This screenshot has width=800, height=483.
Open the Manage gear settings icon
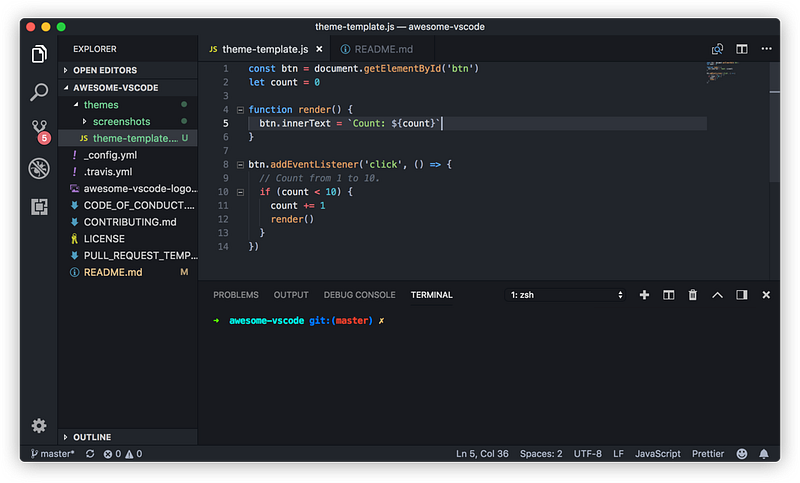39,425
